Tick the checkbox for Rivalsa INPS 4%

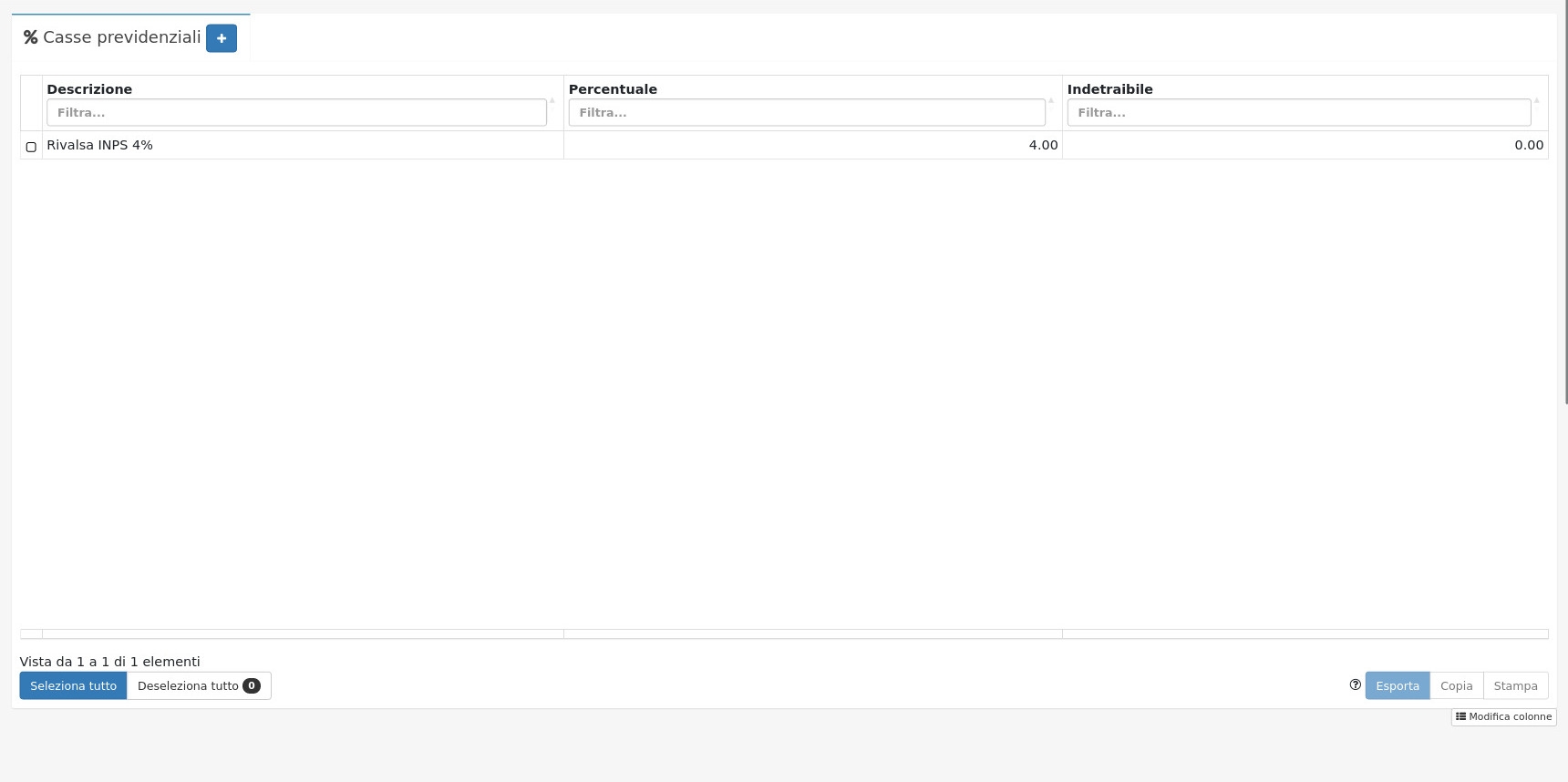pyautogui.click(x=31, y=147)
